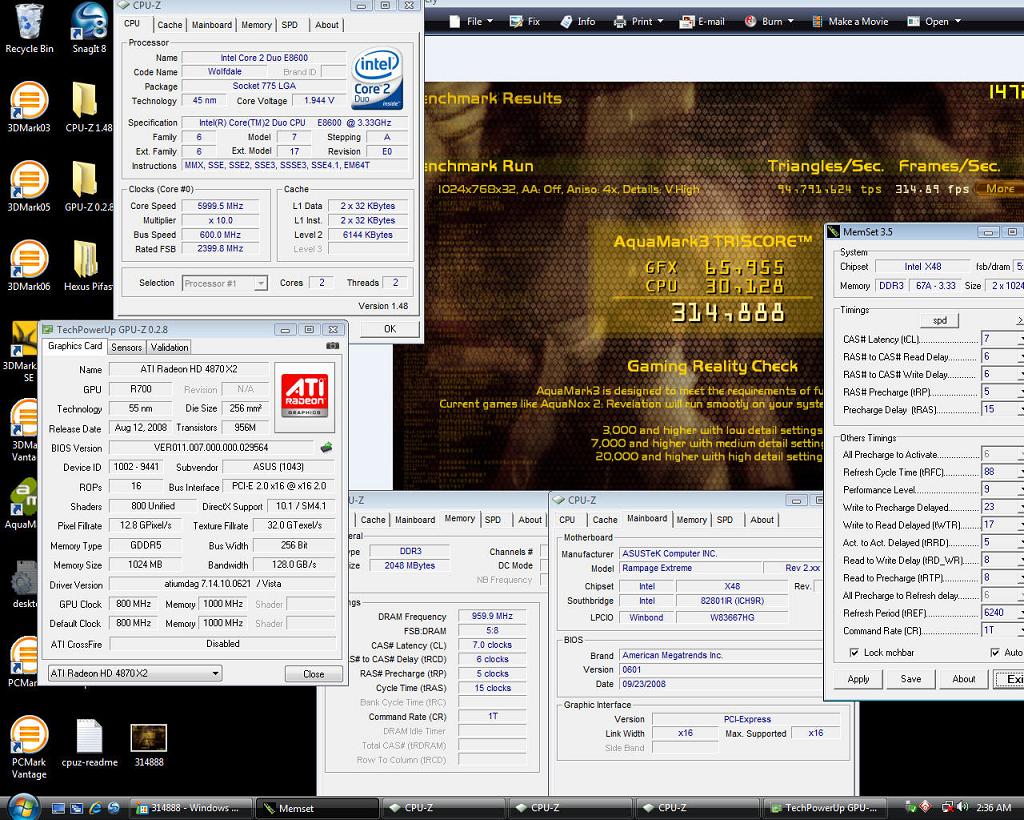The width and height of the screenshot is (1024, 820).
Task: Click the 314,888 AquaMark total score
Action: pyautogui.click(x=728, y=313)
